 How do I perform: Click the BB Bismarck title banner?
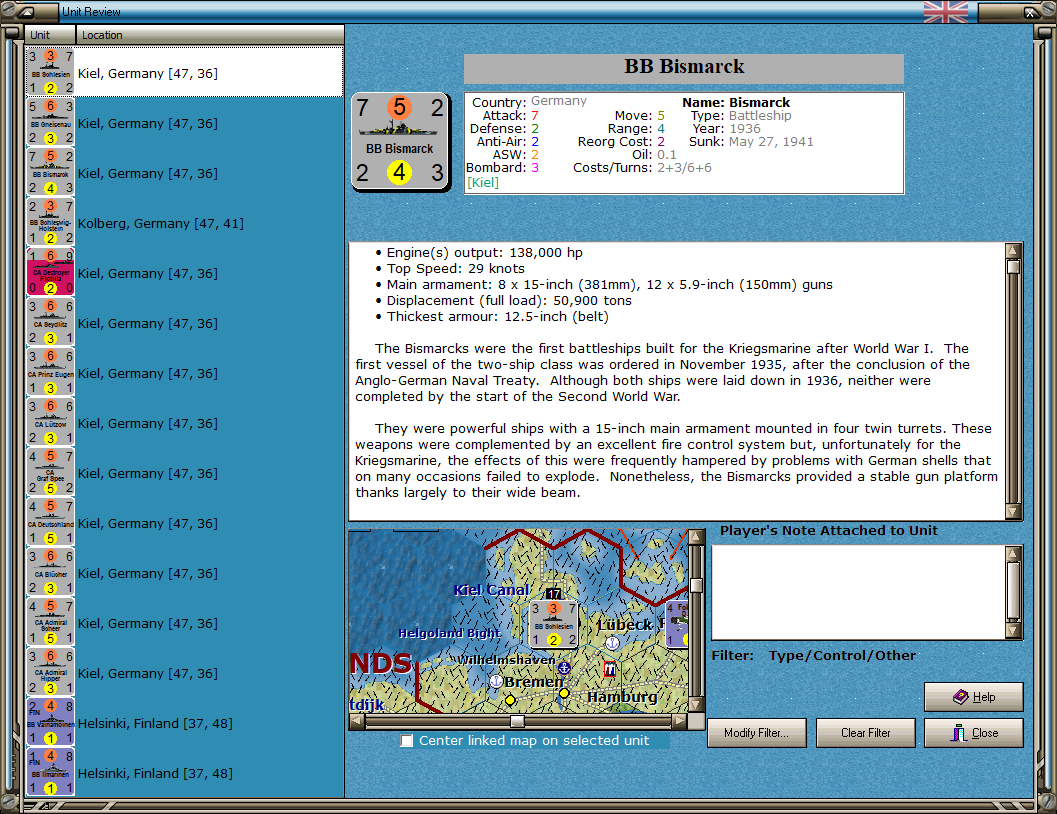click(684, 68)
